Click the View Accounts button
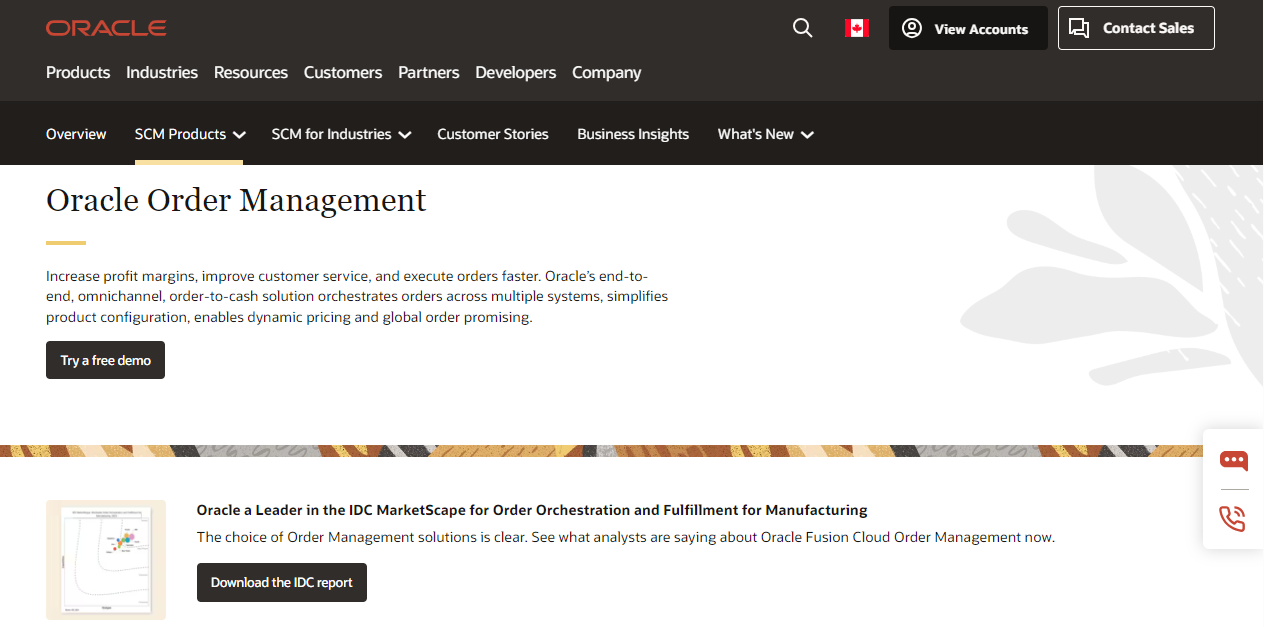1264x627 pixels. 968,28
